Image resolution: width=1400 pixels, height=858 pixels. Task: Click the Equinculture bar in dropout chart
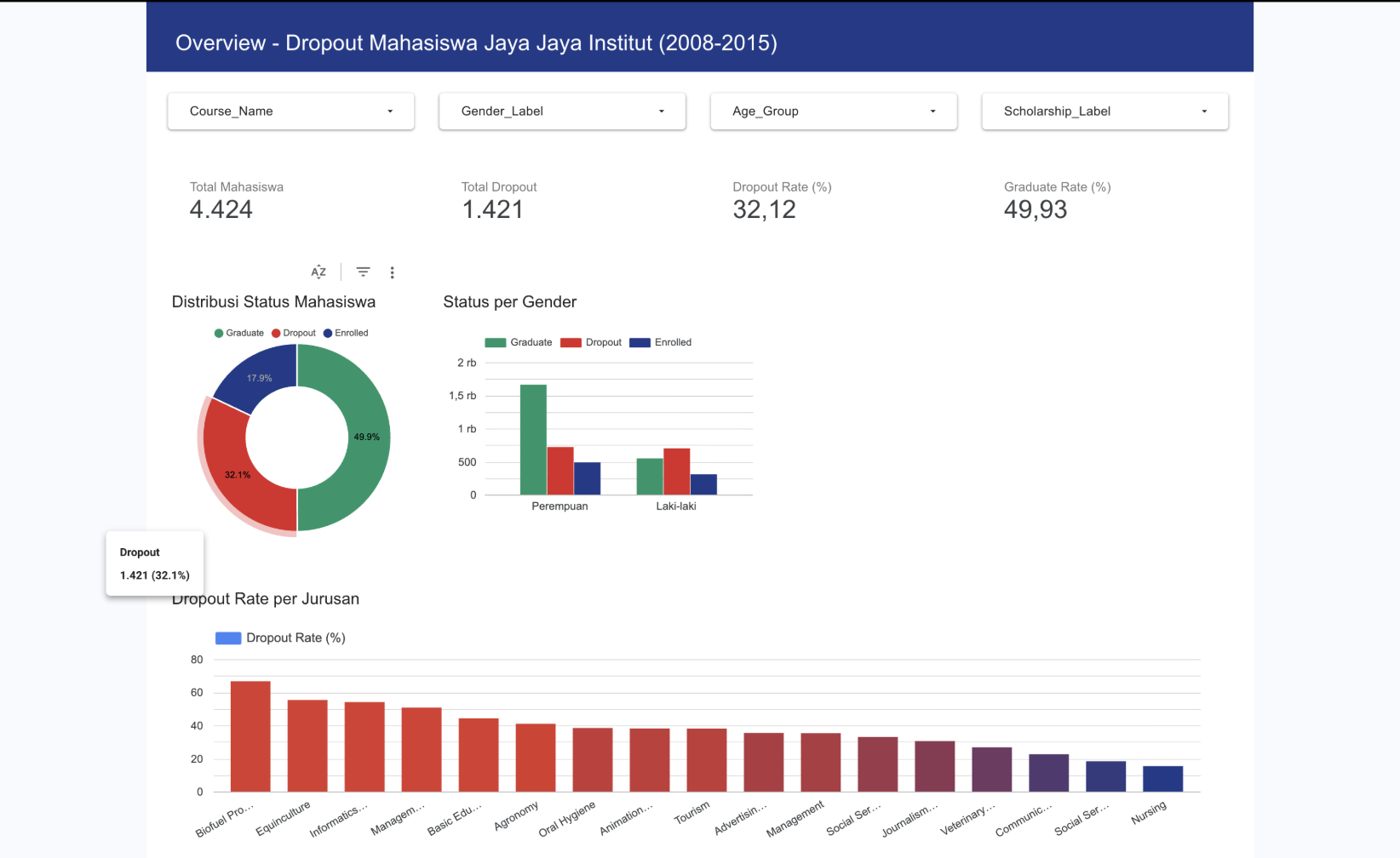[307, 746]
